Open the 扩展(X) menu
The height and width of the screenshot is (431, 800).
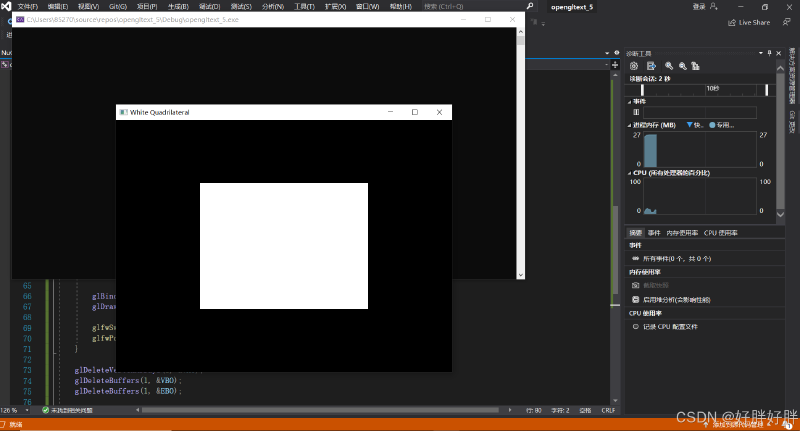coord(335,7)
